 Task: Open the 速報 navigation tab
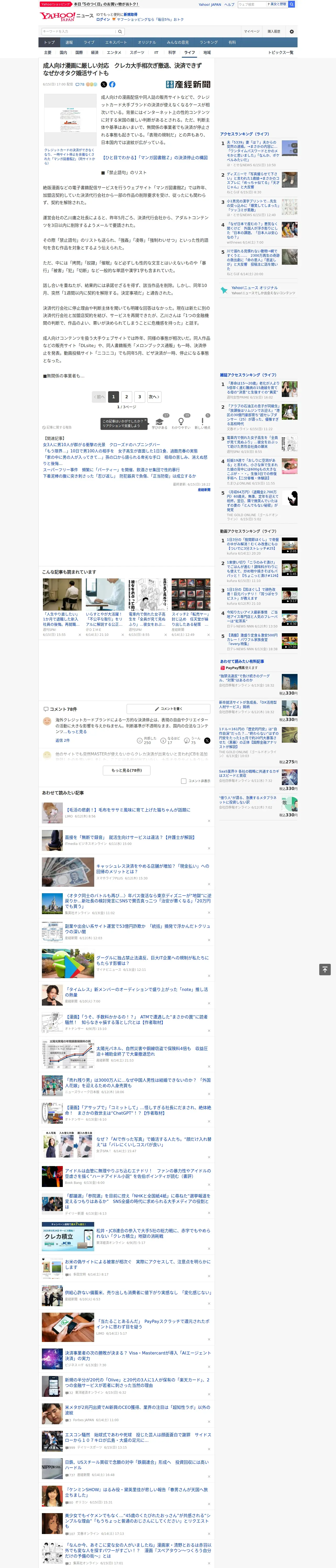tap(69, 43)
